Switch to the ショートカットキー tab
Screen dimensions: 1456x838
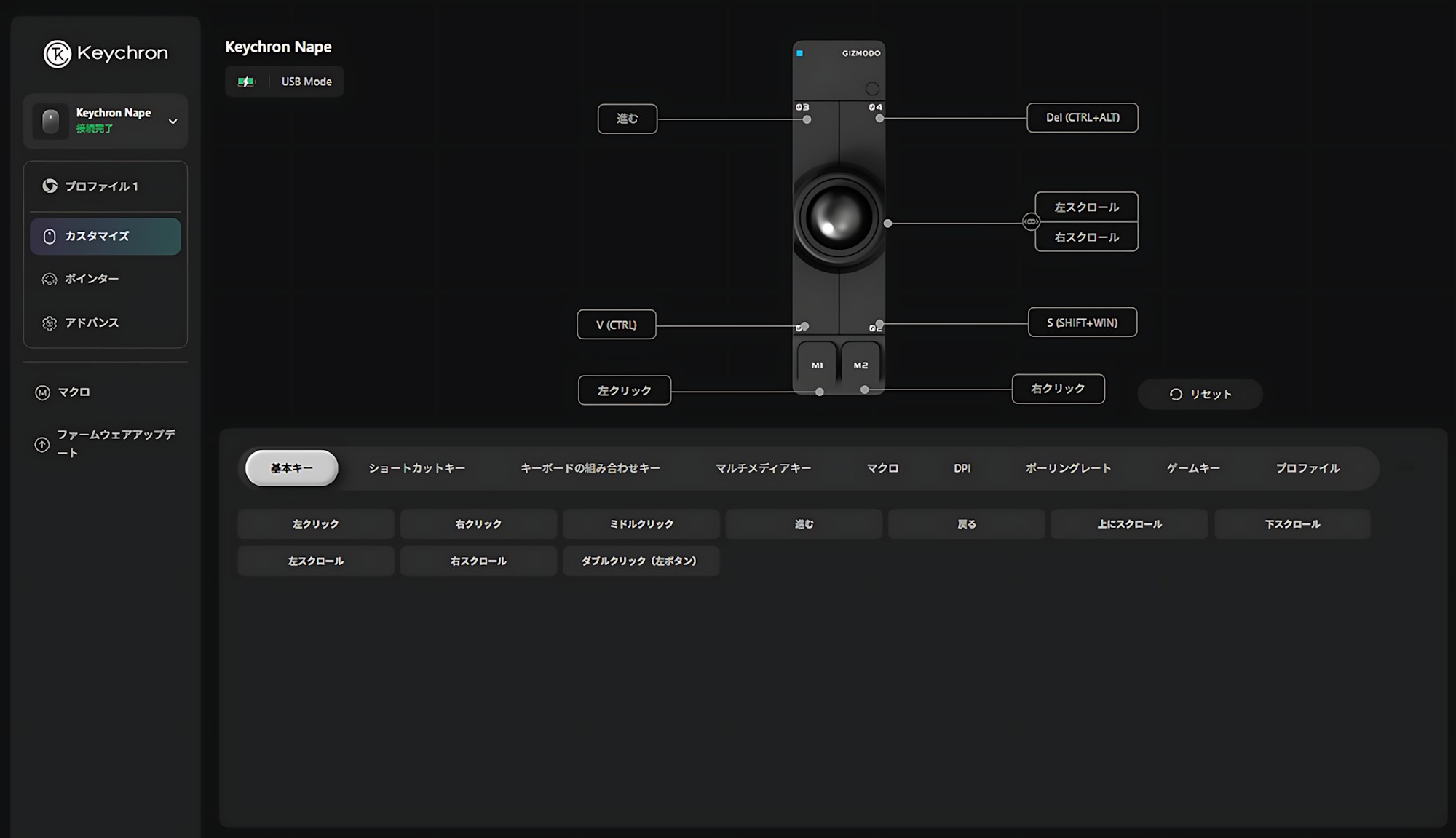(x=416, y=468)
